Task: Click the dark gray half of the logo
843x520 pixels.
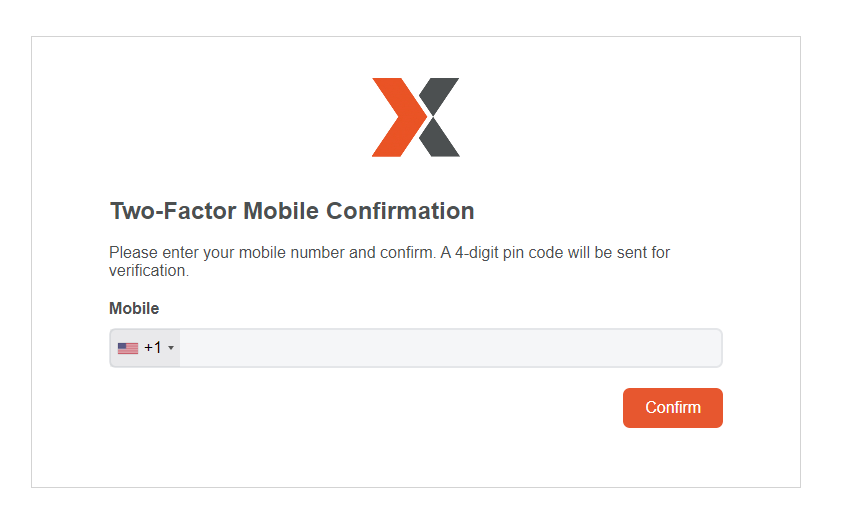Action: click(x=441, y=118)
